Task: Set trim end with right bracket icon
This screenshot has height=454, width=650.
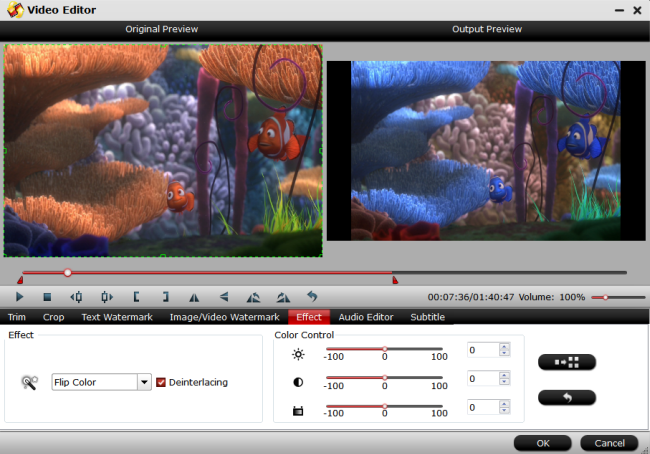Action: pos(165,297)
